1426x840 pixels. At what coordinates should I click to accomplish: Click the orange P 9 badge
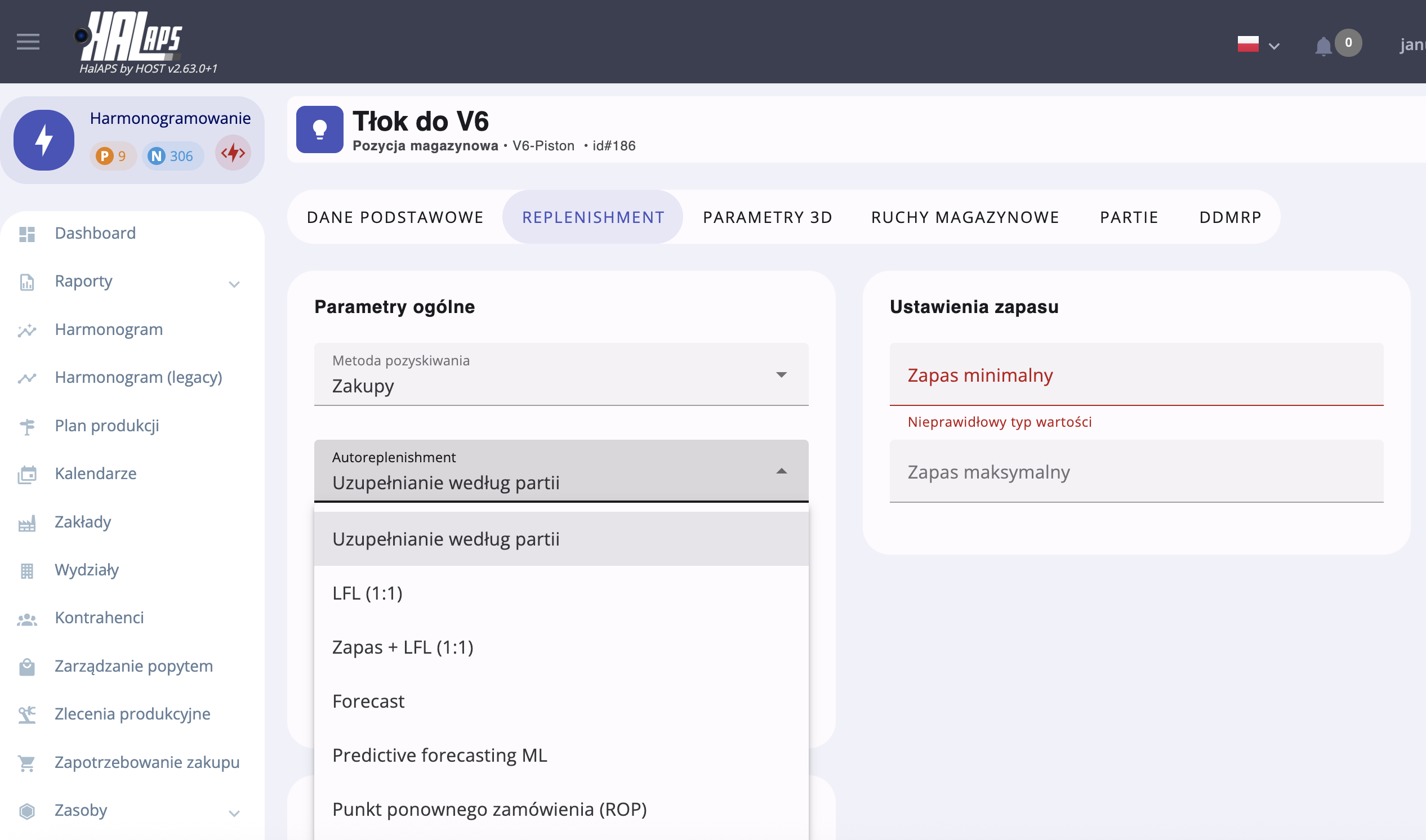coord(112,155)
